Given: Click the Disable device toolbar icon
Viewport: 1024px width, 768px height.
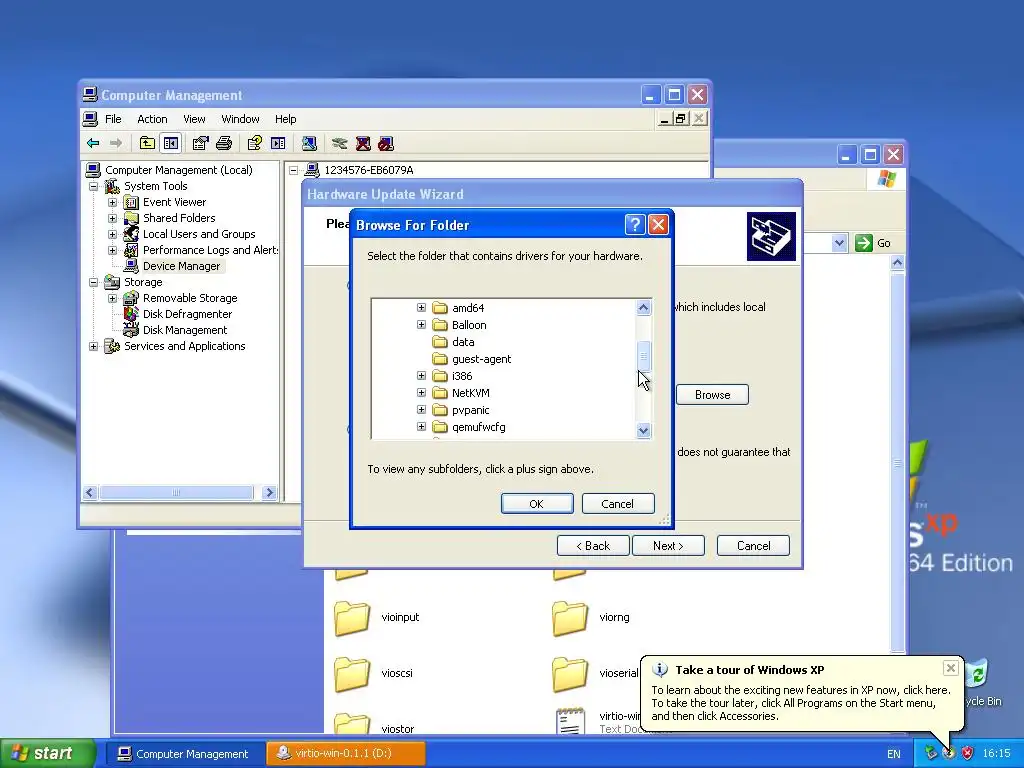Looking at the screenshot, I should [386, 143].
